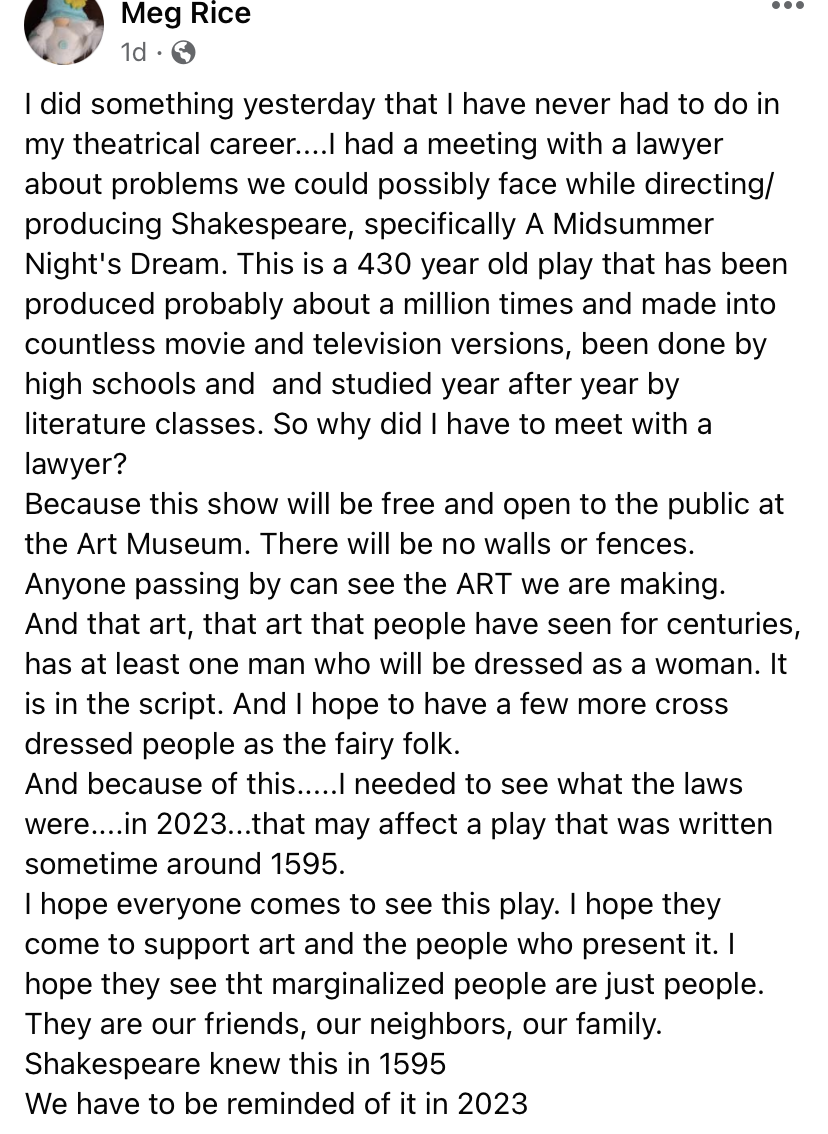
Task: Click Meg Rice's profile picture
Action: [x=64, y=28]
